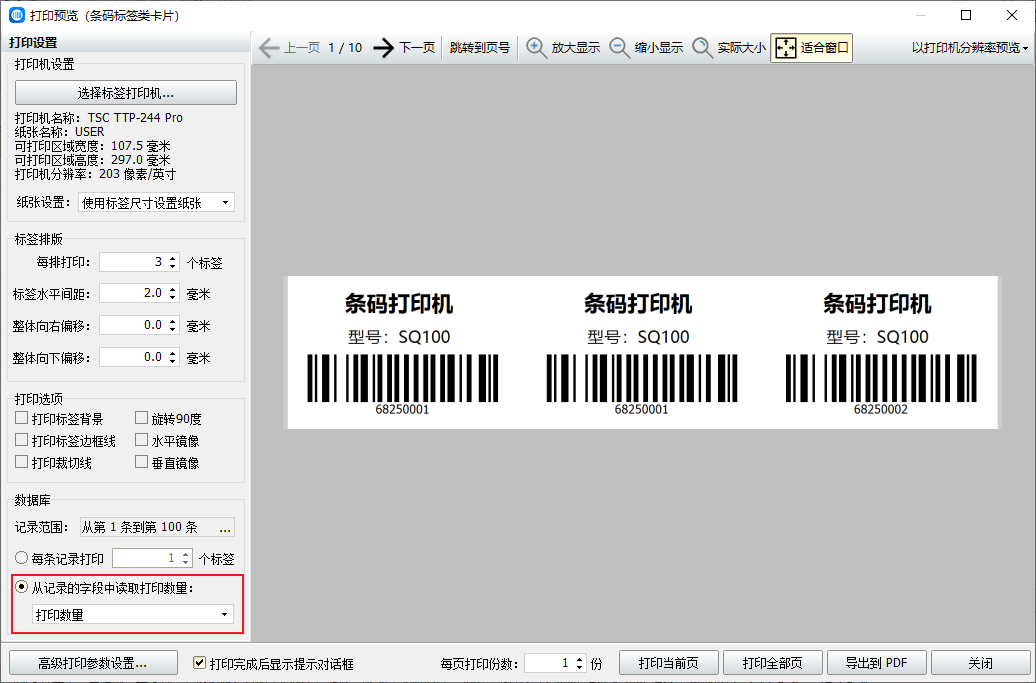Click labels per row input field

pyautogui.click(x=133, y=262)
